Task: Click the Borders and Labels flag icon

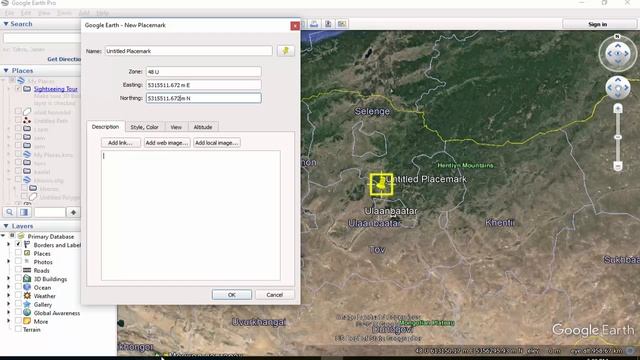Action: pyautogui.click(x=27, y=245)
